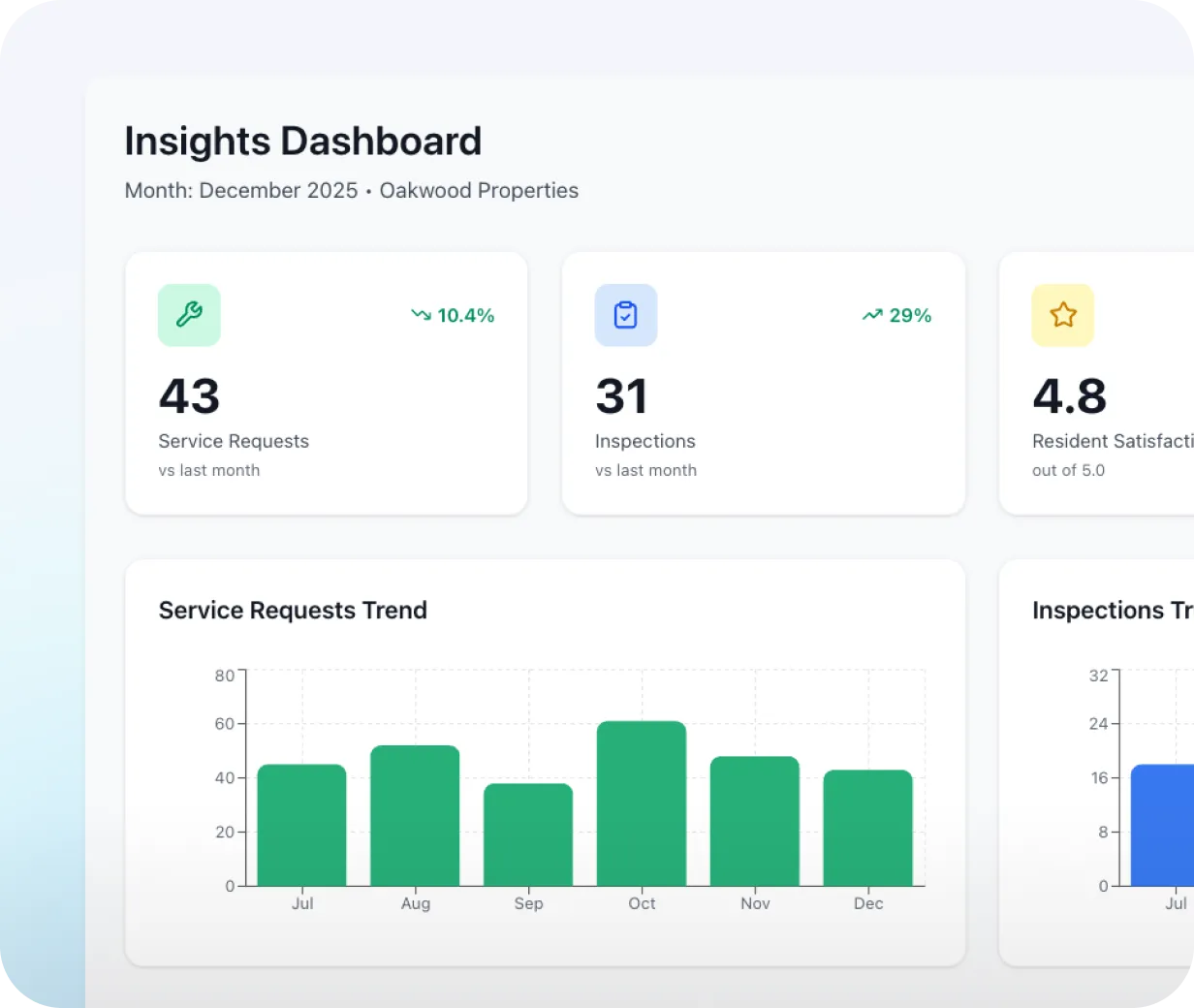Click the 'Inspections' card label
Image resolution: width=1194 pixels, height=1008 pixels.
pos(645,441)
